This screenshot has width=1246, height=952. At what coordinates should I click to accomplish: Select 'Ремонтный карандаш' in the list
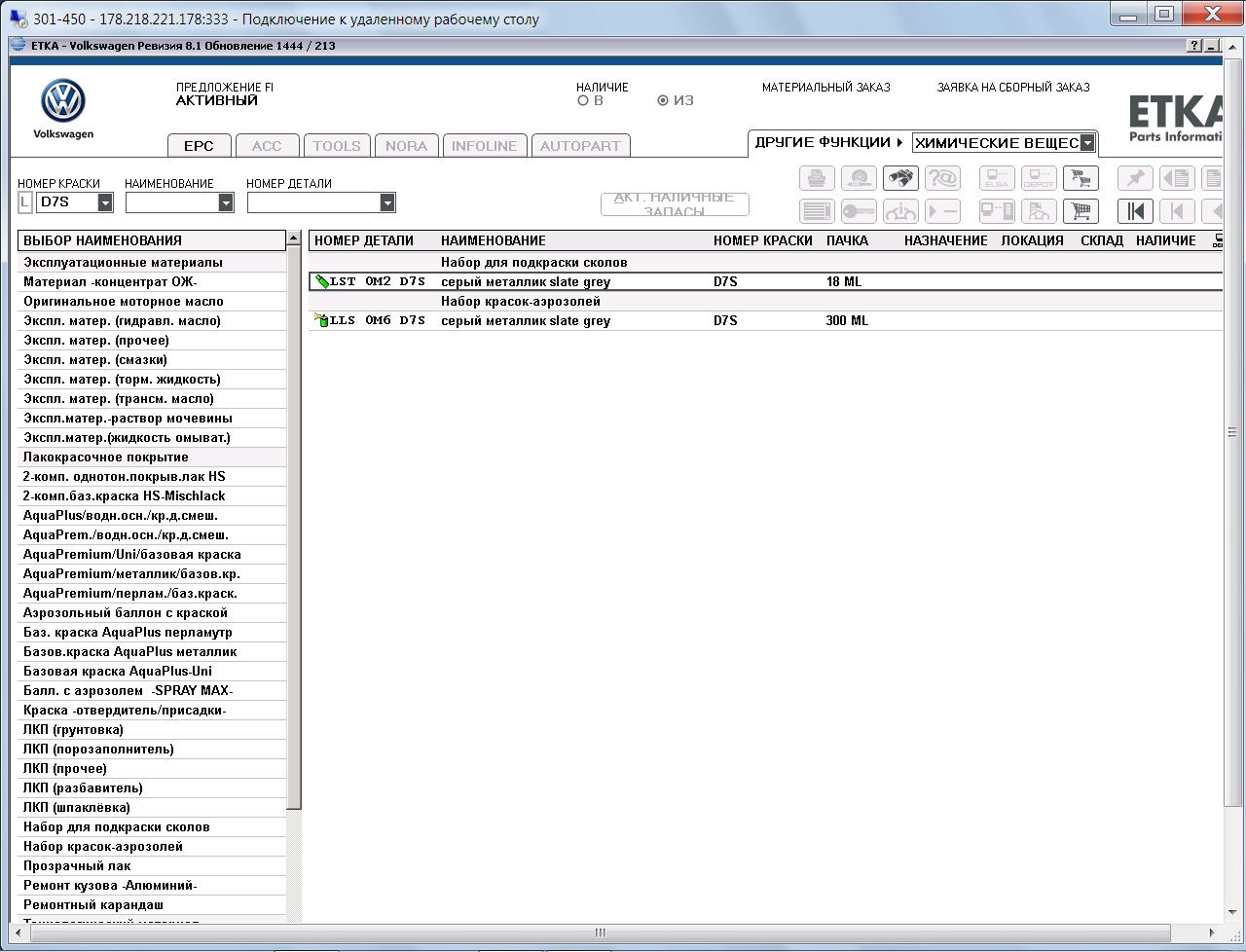(153, 905)
